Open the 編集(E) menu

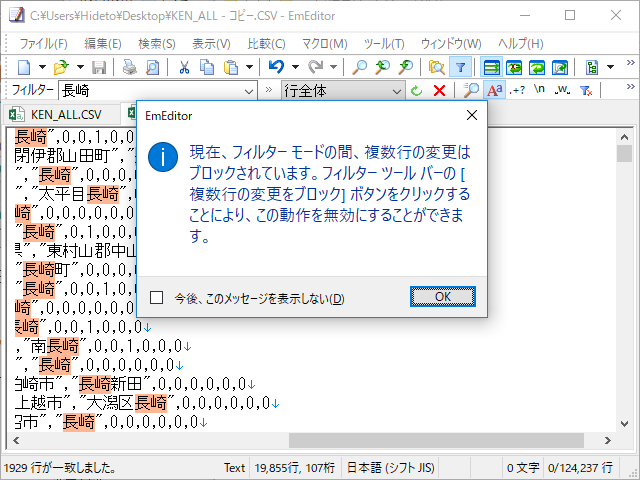pos(102,44)
